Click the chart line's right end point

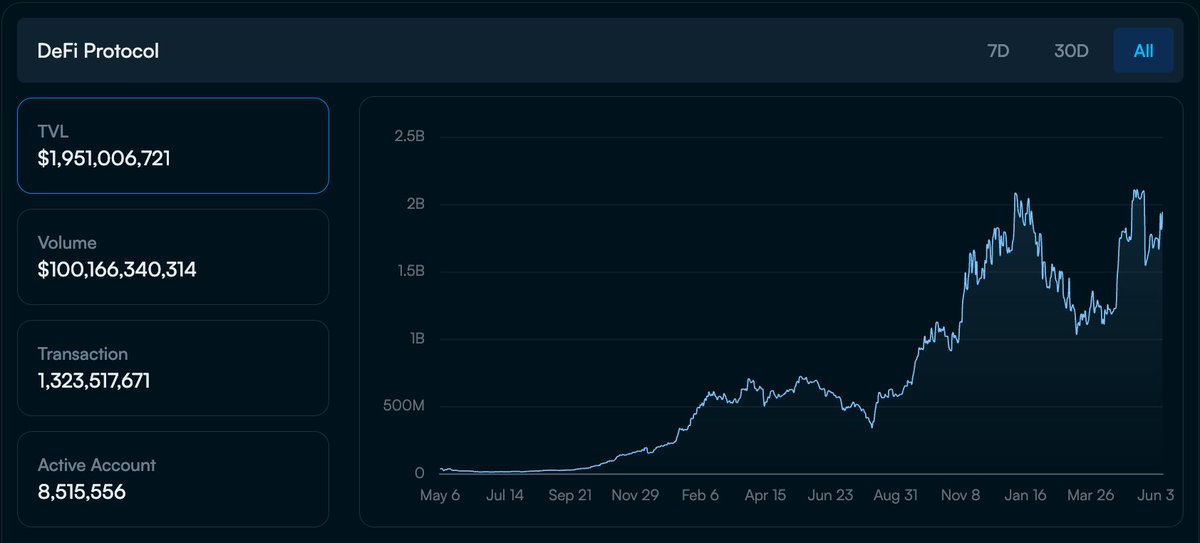[x=1162, y=213]
